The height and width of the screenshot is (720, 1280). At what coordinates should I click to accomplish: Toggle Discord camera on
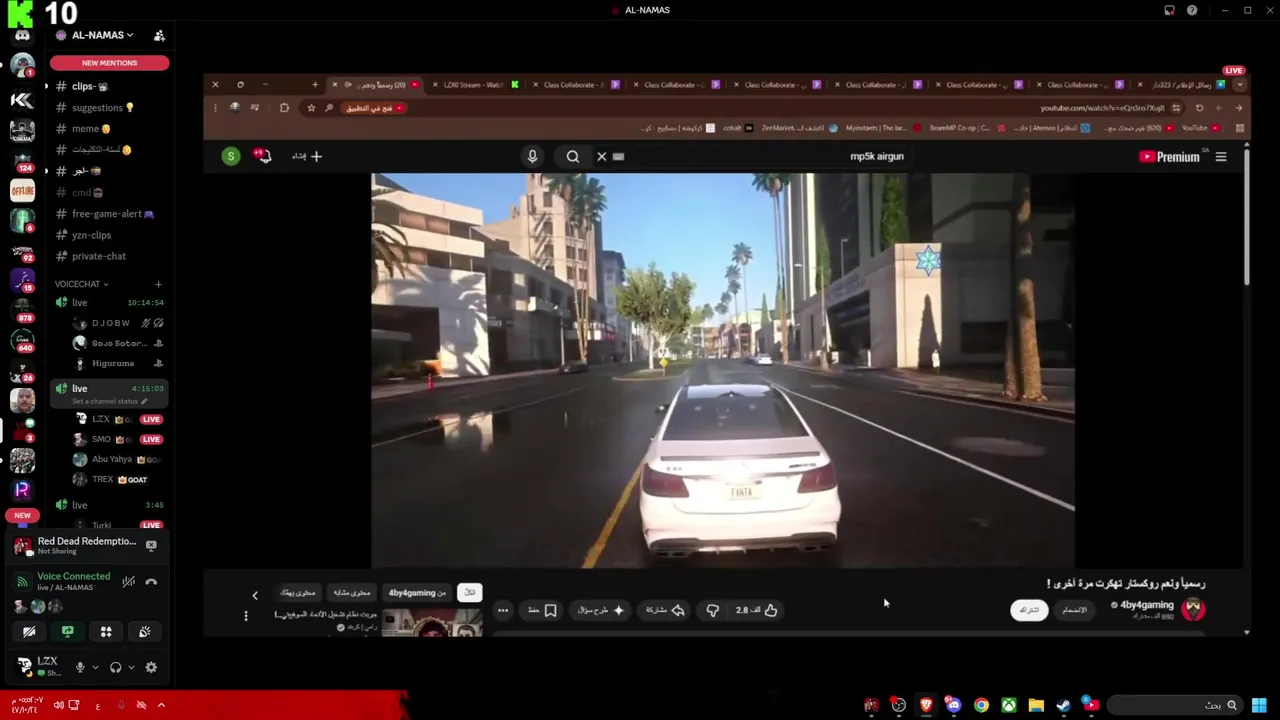(30, 631)
